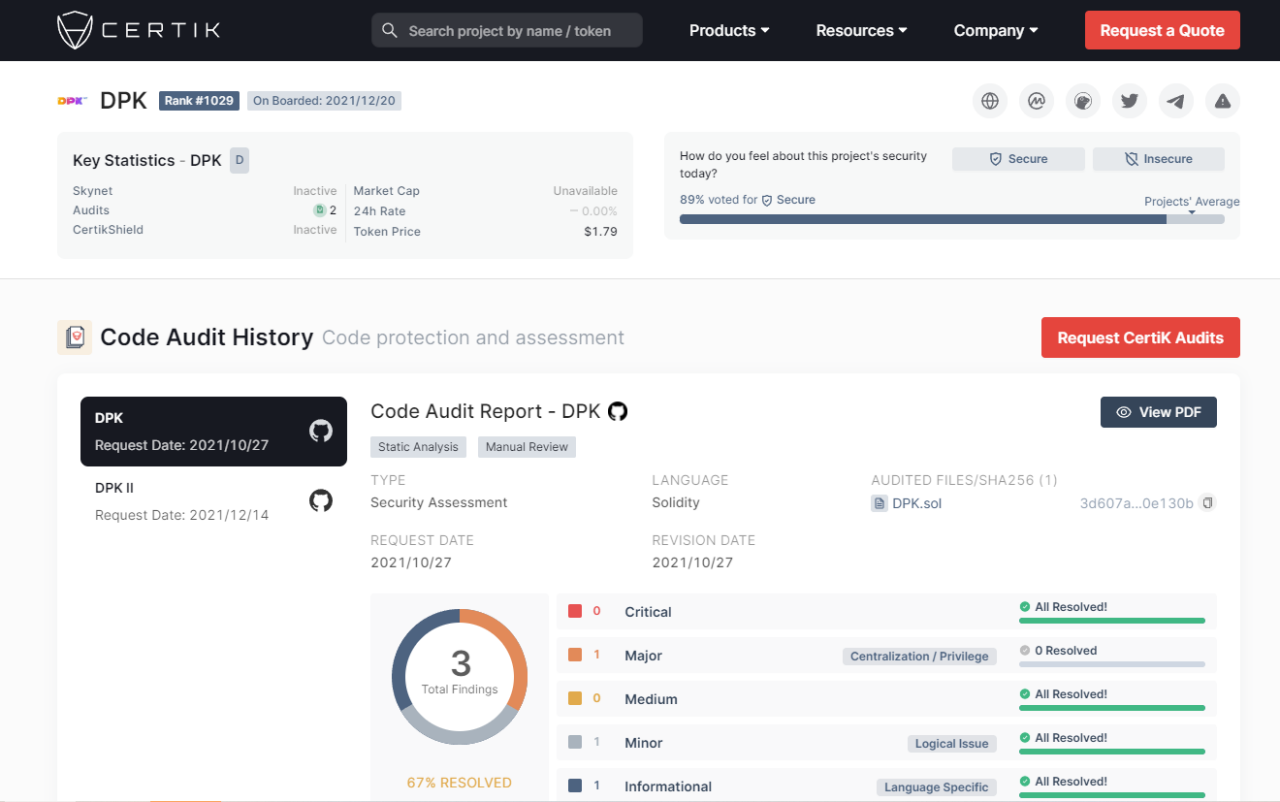Click the Static Analysis tag
The image size is (1280, 802).
click(x=418, y=447)
